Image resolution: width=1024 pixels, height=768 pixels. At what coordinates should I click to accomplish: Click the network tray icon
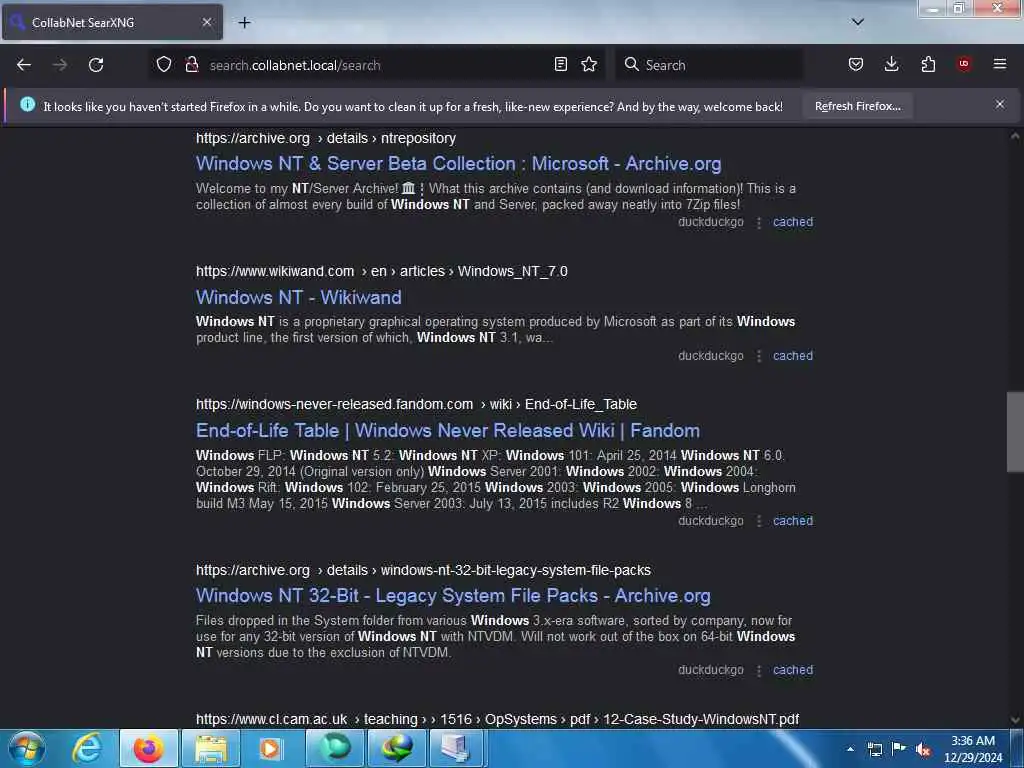pyautogui.click(x=874, y=749)
